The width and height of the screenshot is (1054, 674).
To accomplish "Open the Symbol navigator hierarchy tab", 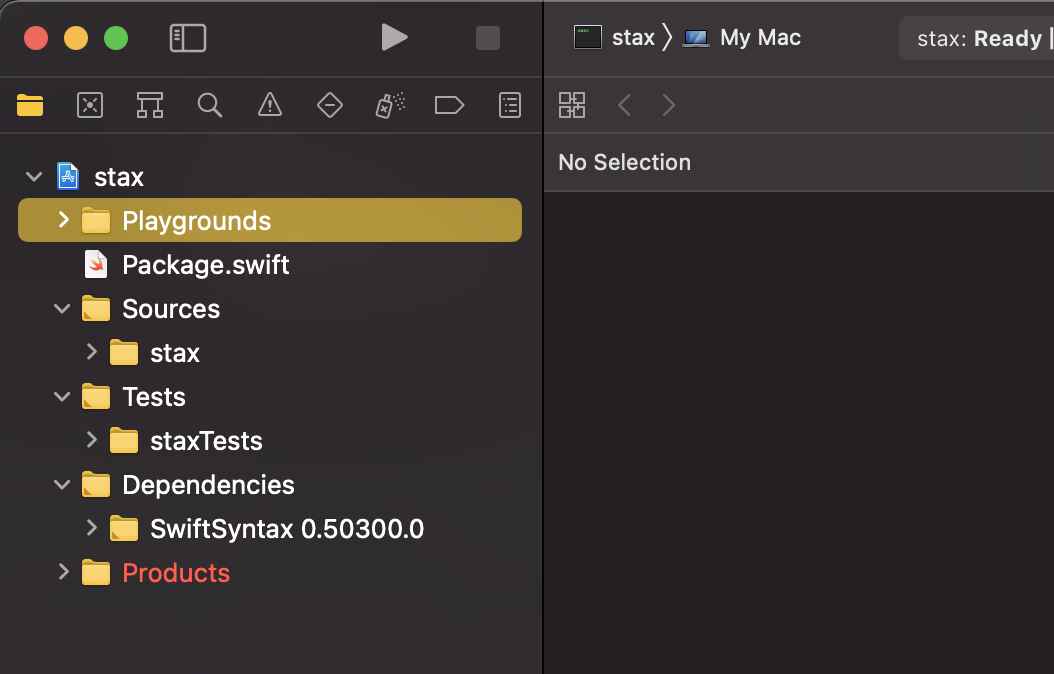I will (150, 105).
